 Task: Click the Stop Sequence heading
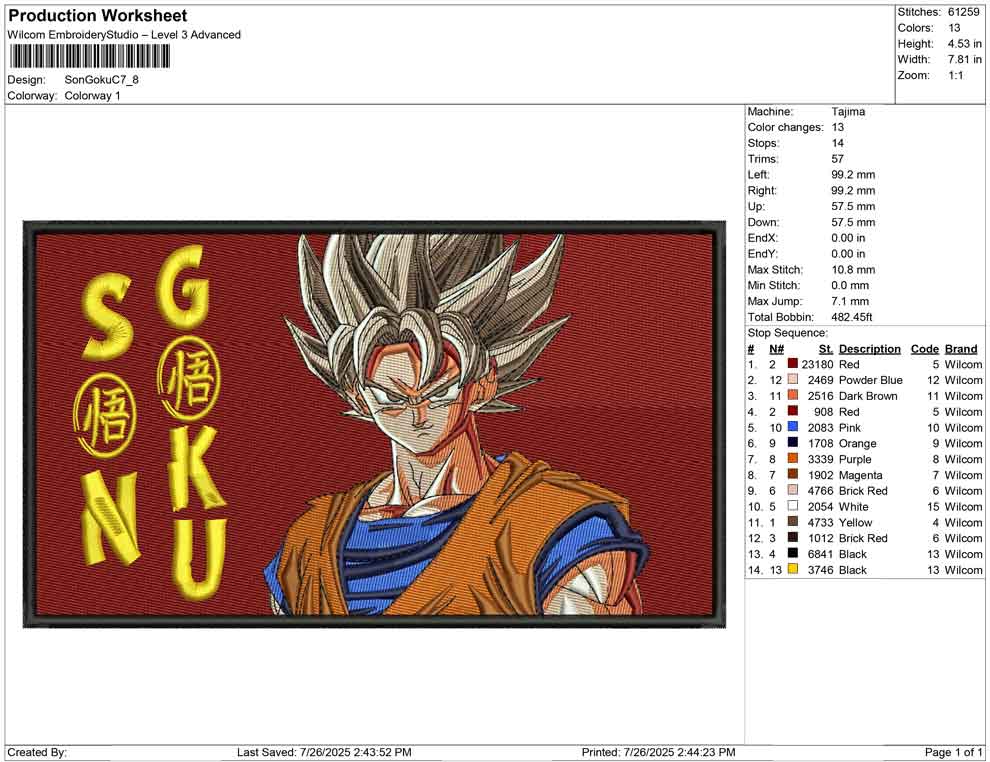tap(787, 333)
